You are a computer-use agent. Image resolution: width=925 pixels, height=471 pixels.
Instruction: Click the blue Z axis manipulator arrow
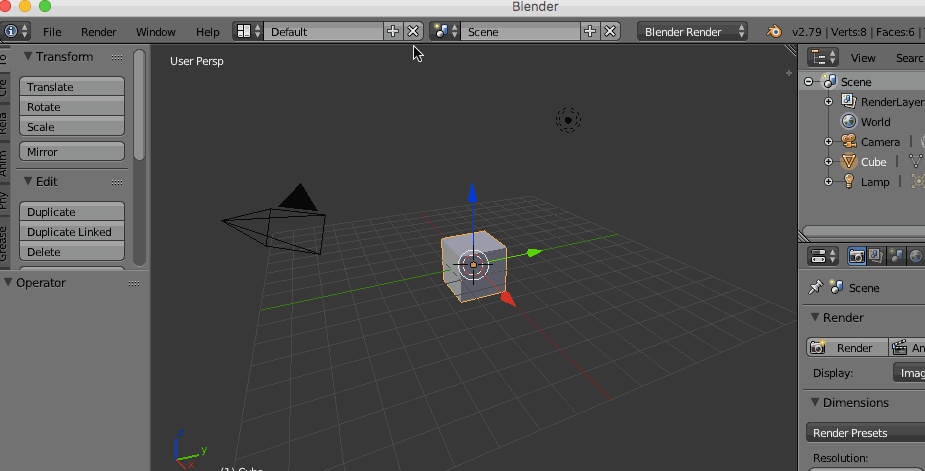click(x=472, y=192)
